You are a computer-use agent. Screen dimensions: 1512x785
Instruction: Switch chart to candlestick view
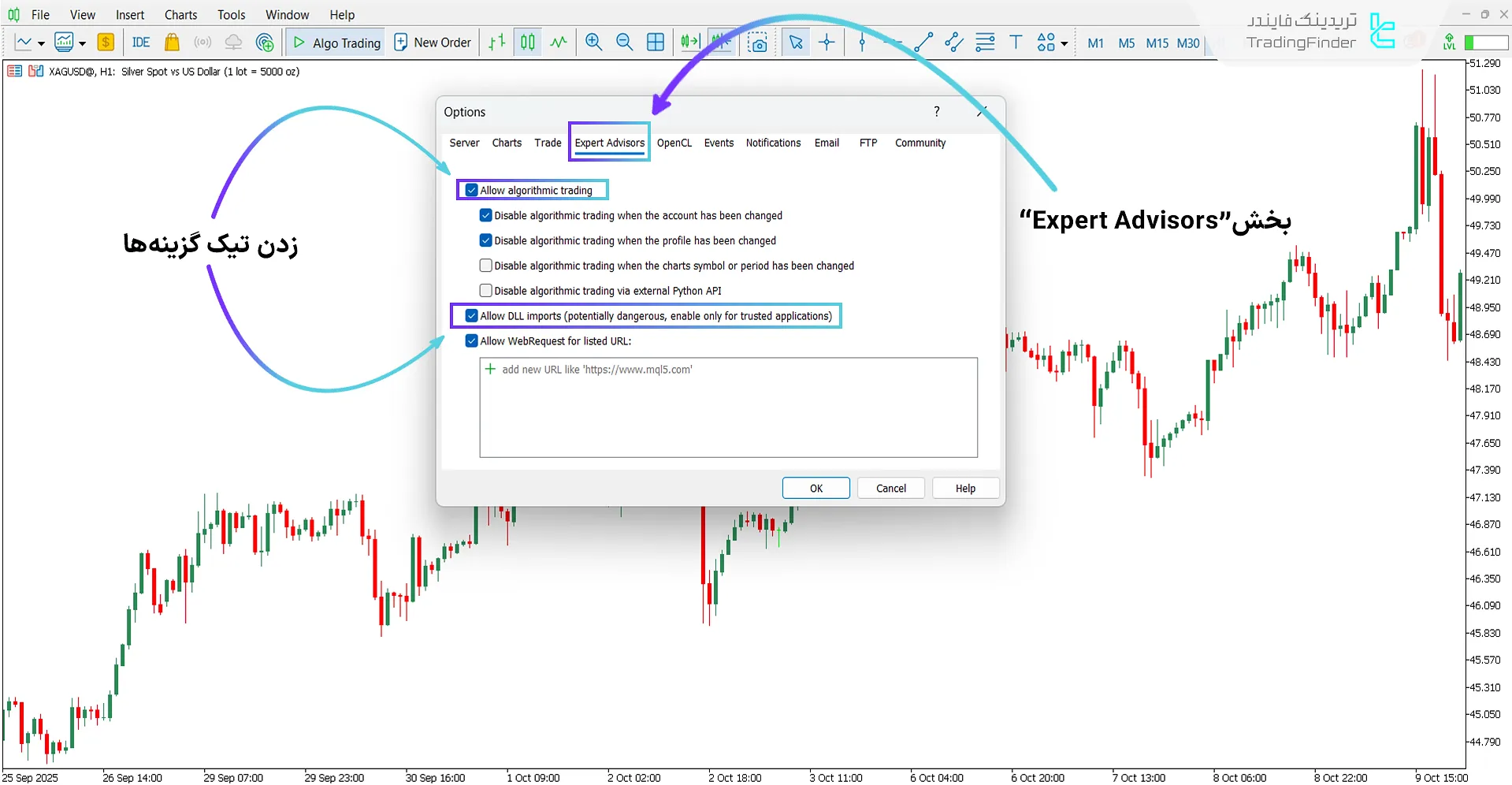(x=528, y=43)
